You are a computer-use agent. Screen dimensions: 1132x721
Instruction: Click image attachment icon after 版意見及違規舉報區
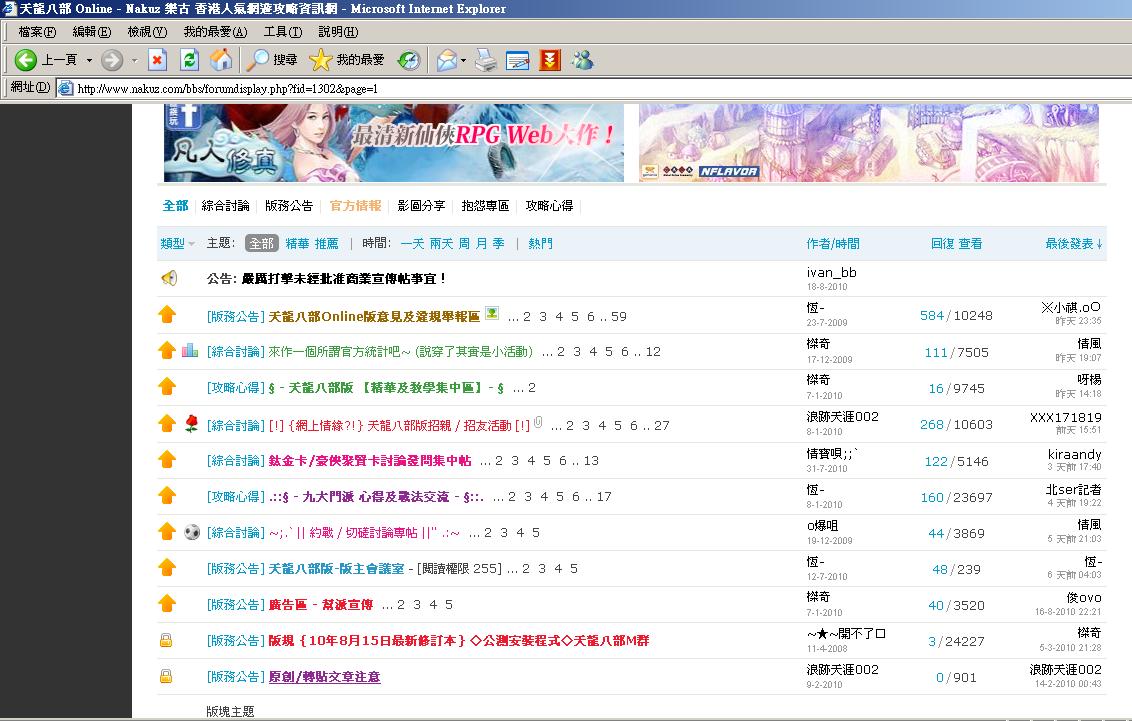(x=492, y=313)
